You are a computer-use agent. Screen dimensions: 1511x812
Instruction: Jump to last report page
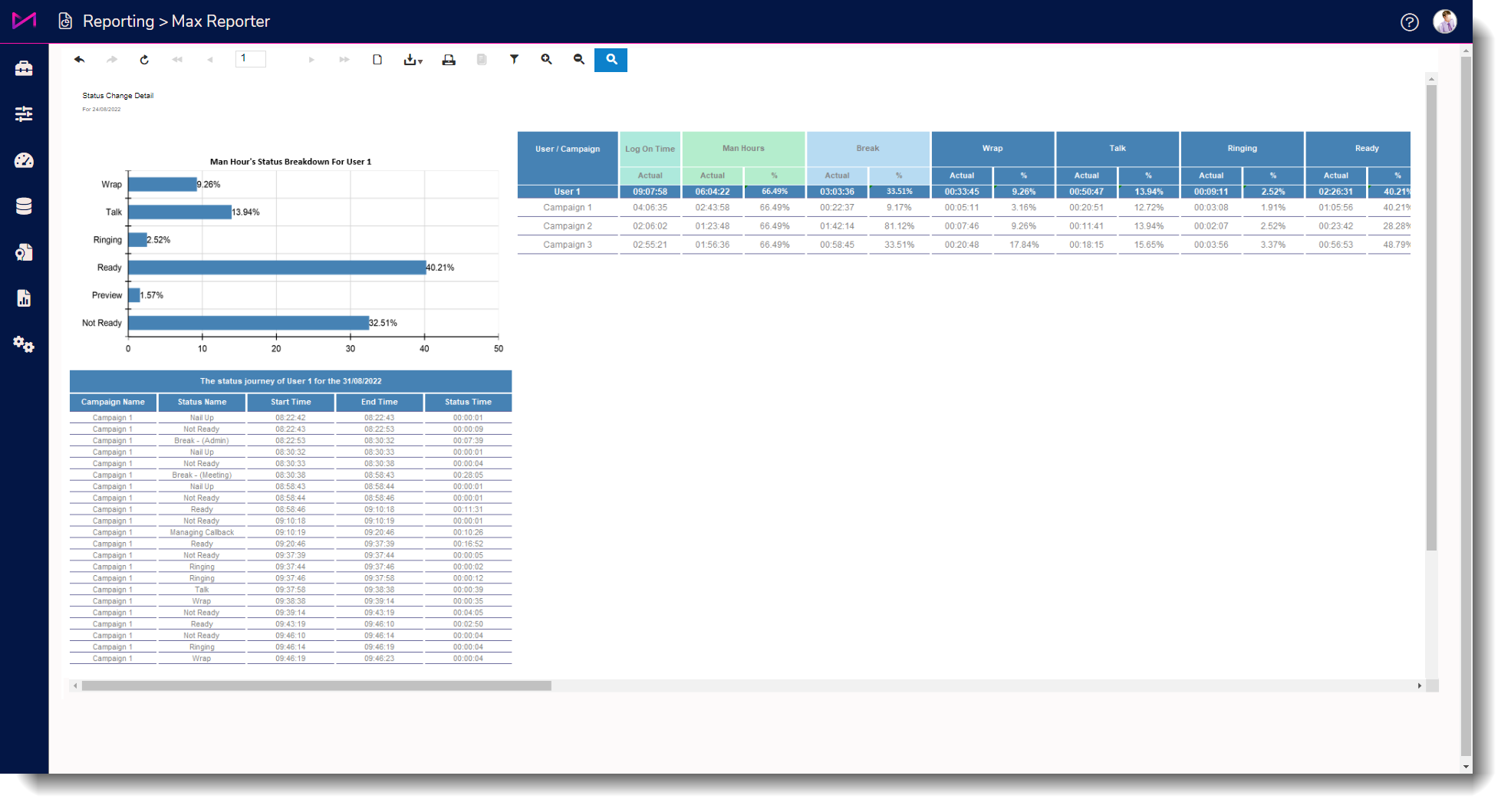(344, 60)
